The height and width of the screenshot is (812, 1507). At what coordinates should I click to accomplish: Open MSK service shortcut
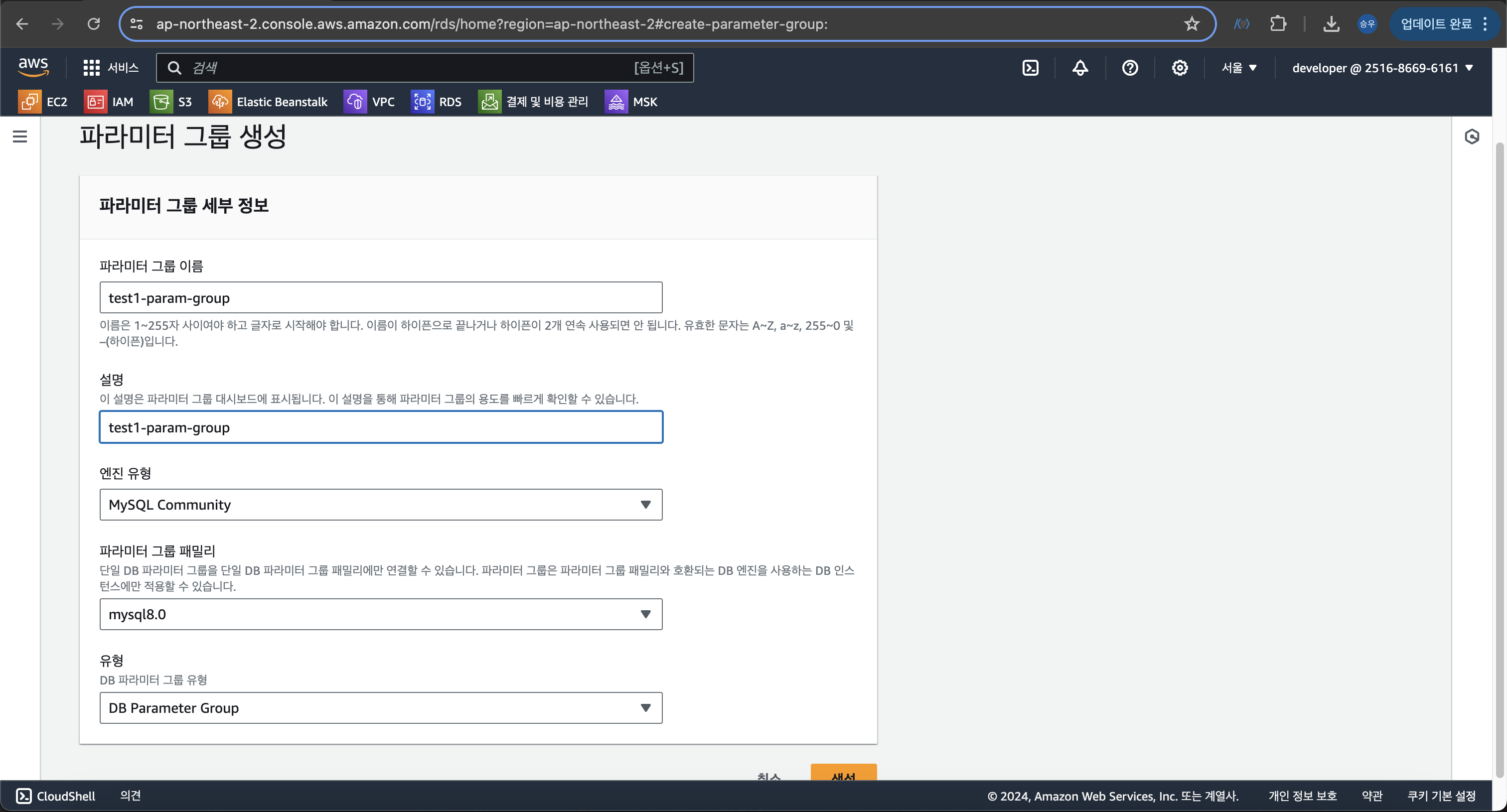[x=631, y=102]
